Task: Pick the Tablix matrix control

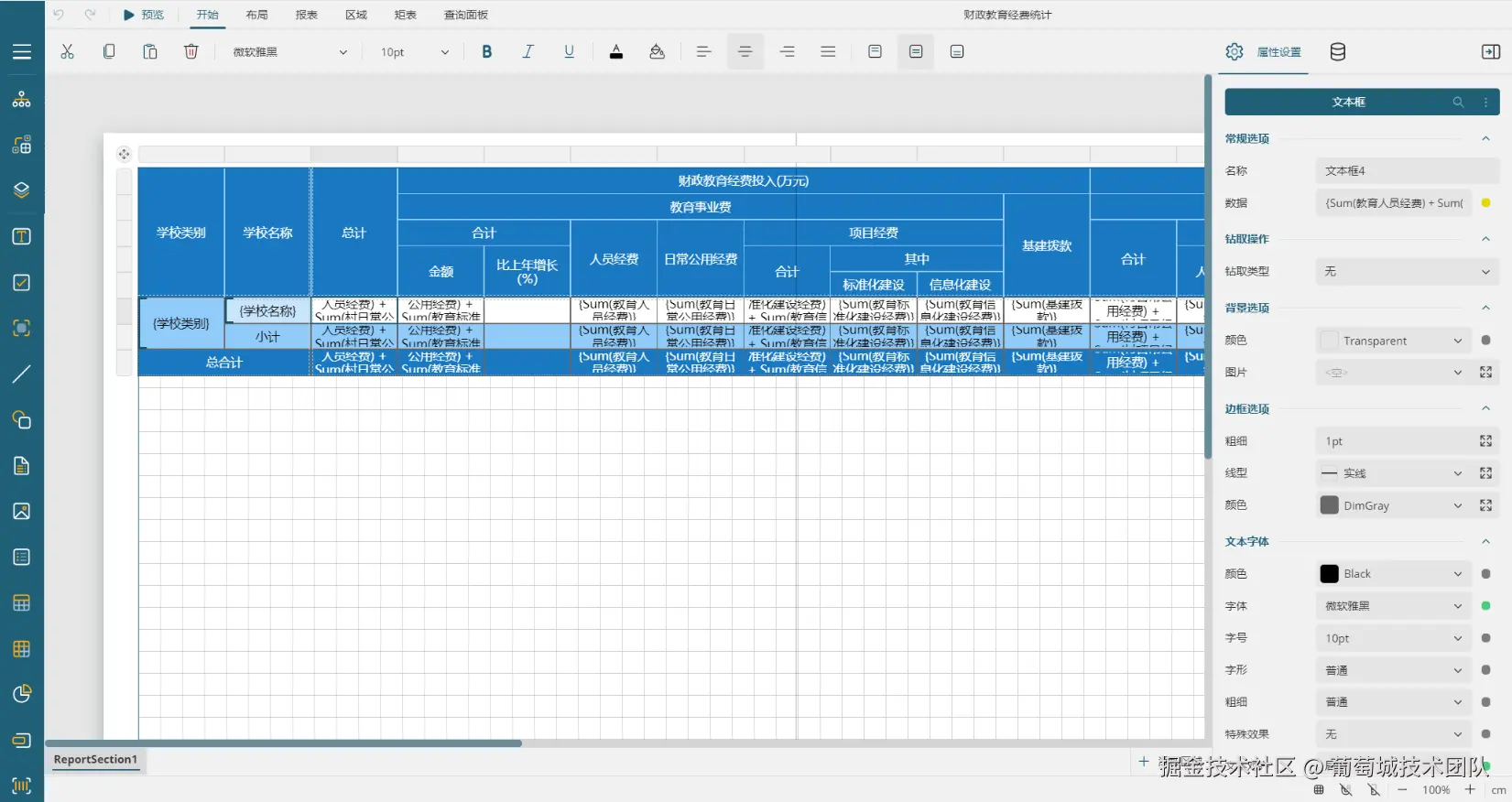Action: pyautogui.click(x=22, y=649)
